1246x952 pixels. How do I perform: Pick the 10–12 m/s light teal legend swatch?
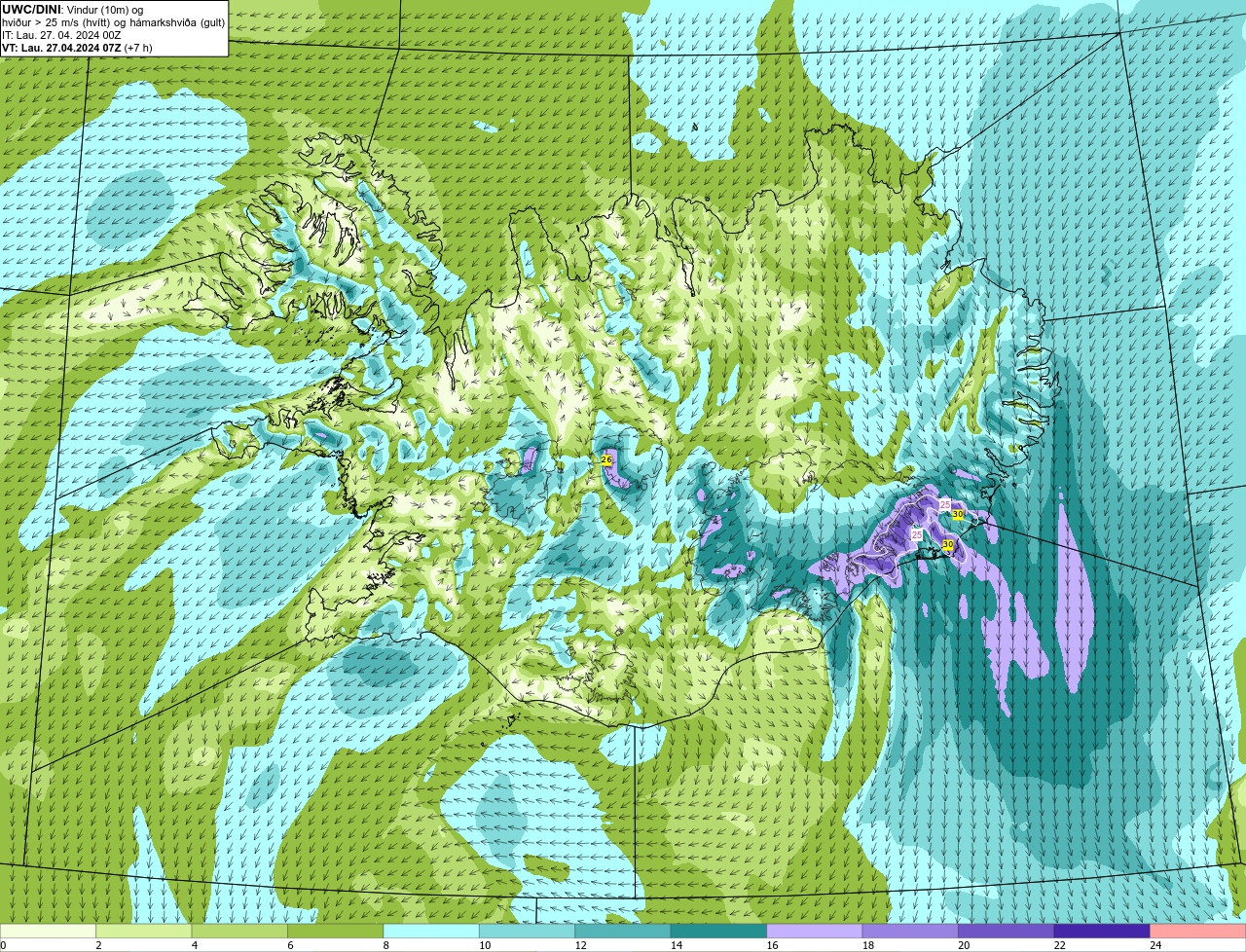528,932
